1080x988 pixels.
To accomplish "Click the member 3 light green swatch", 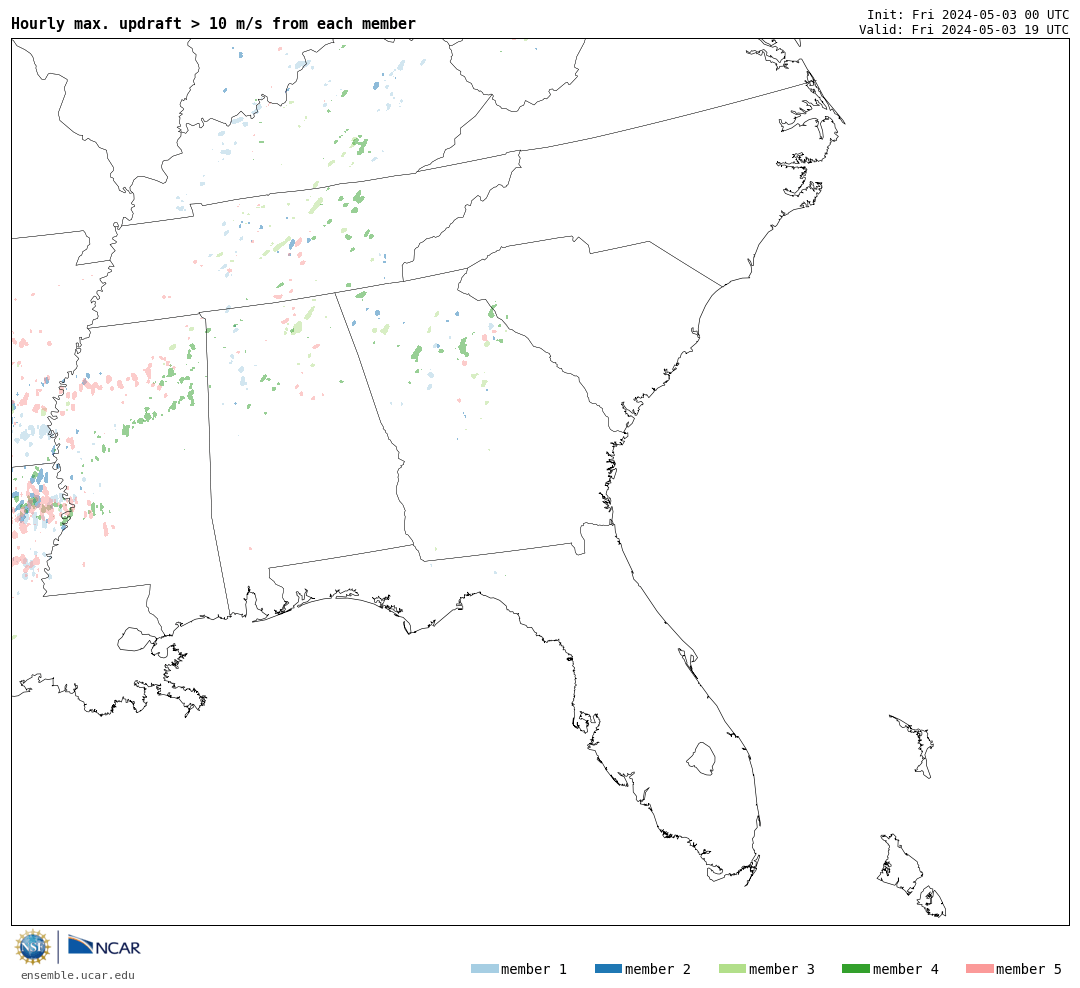I will pyautogui.click(x=732, y=969).
